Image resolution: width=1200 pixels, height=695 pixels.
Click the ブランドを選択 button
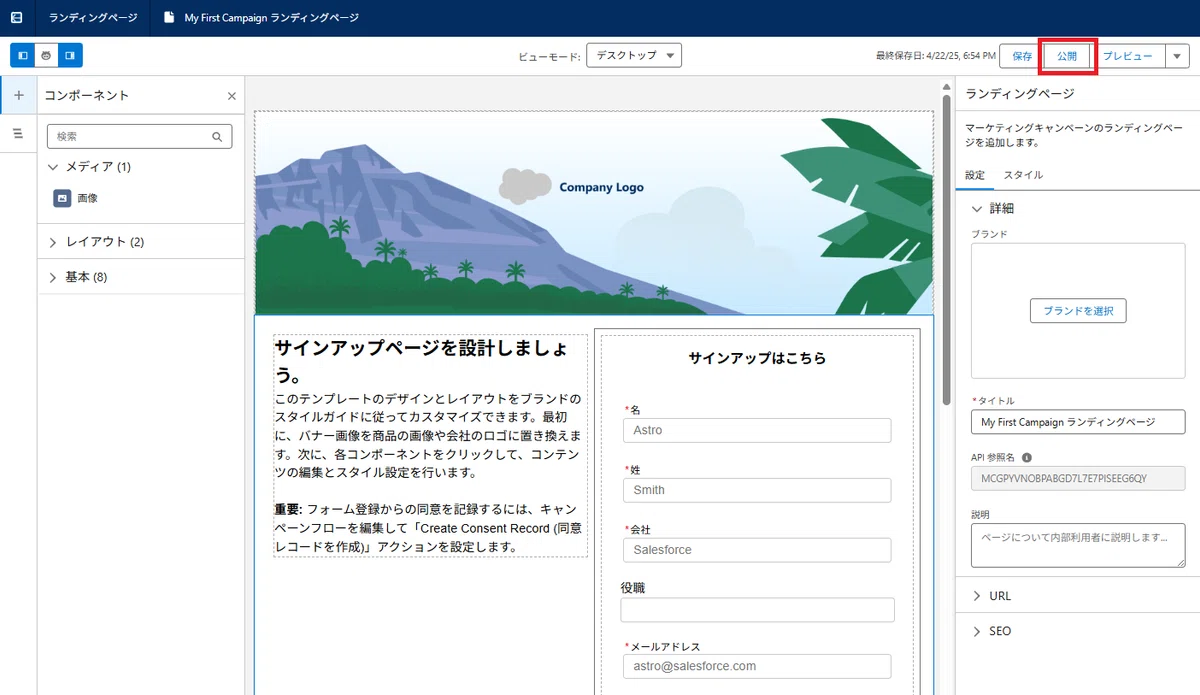(1078, 310)
